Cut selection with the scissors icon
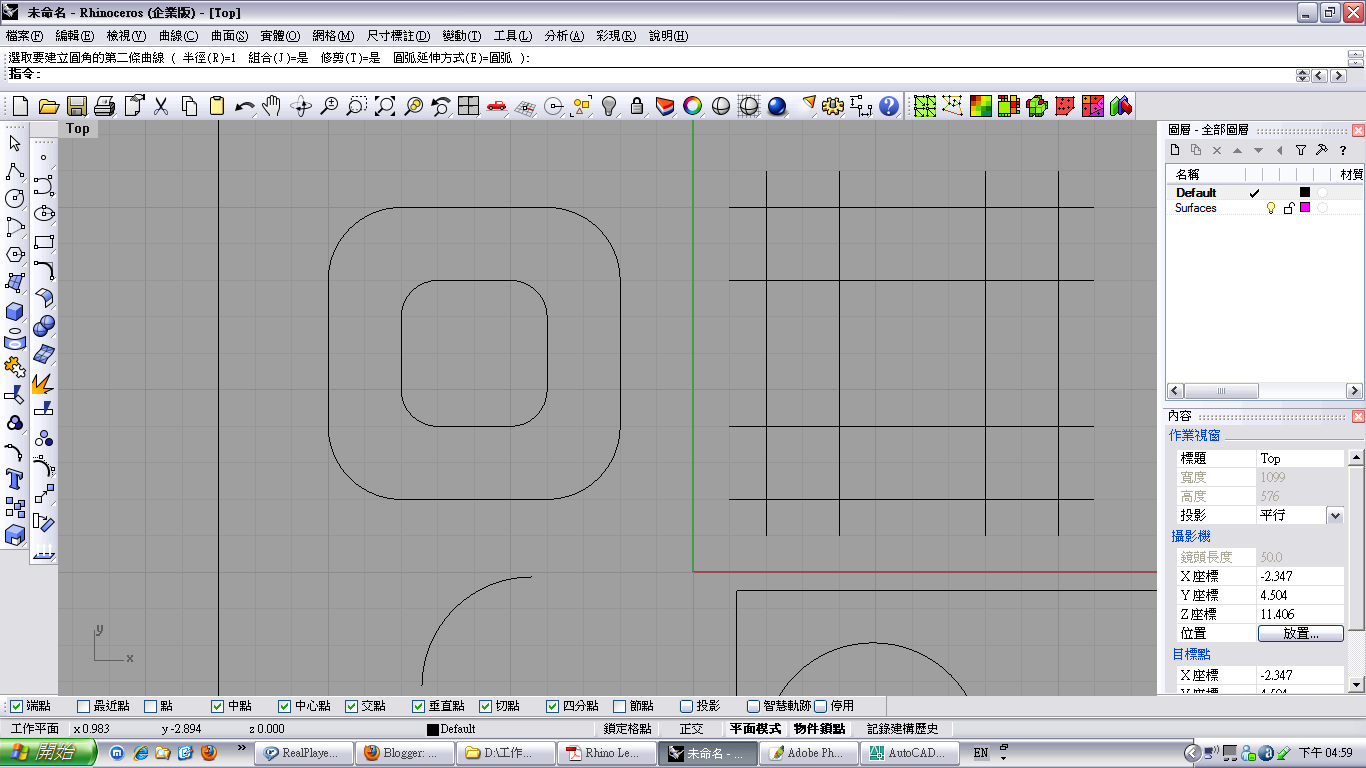Screen dimensions: 1366x768 pyautogui.click(x=161, y=105)
